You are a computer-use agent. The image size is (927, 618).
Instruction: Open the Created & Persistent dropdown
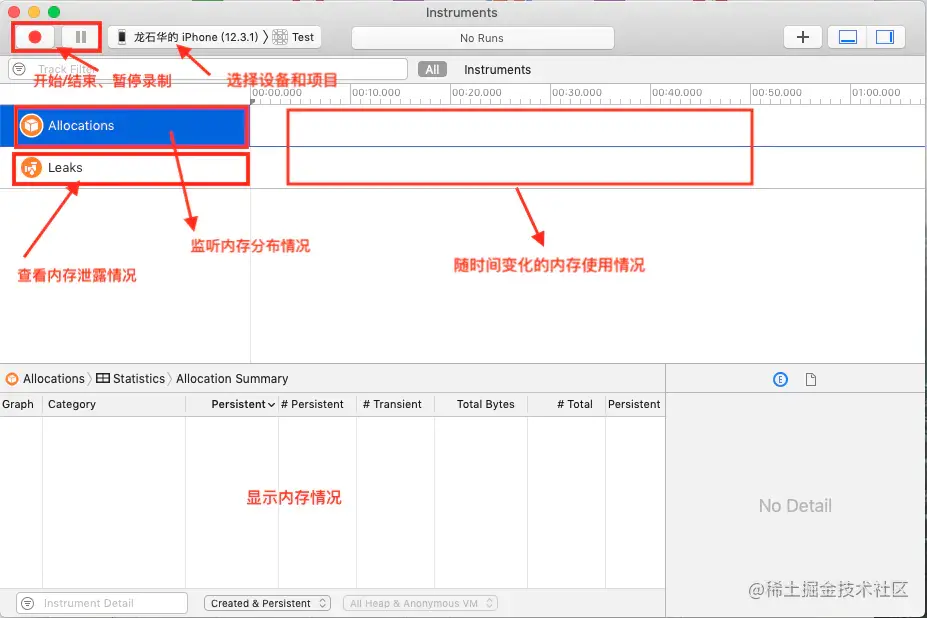click(267, 603)
